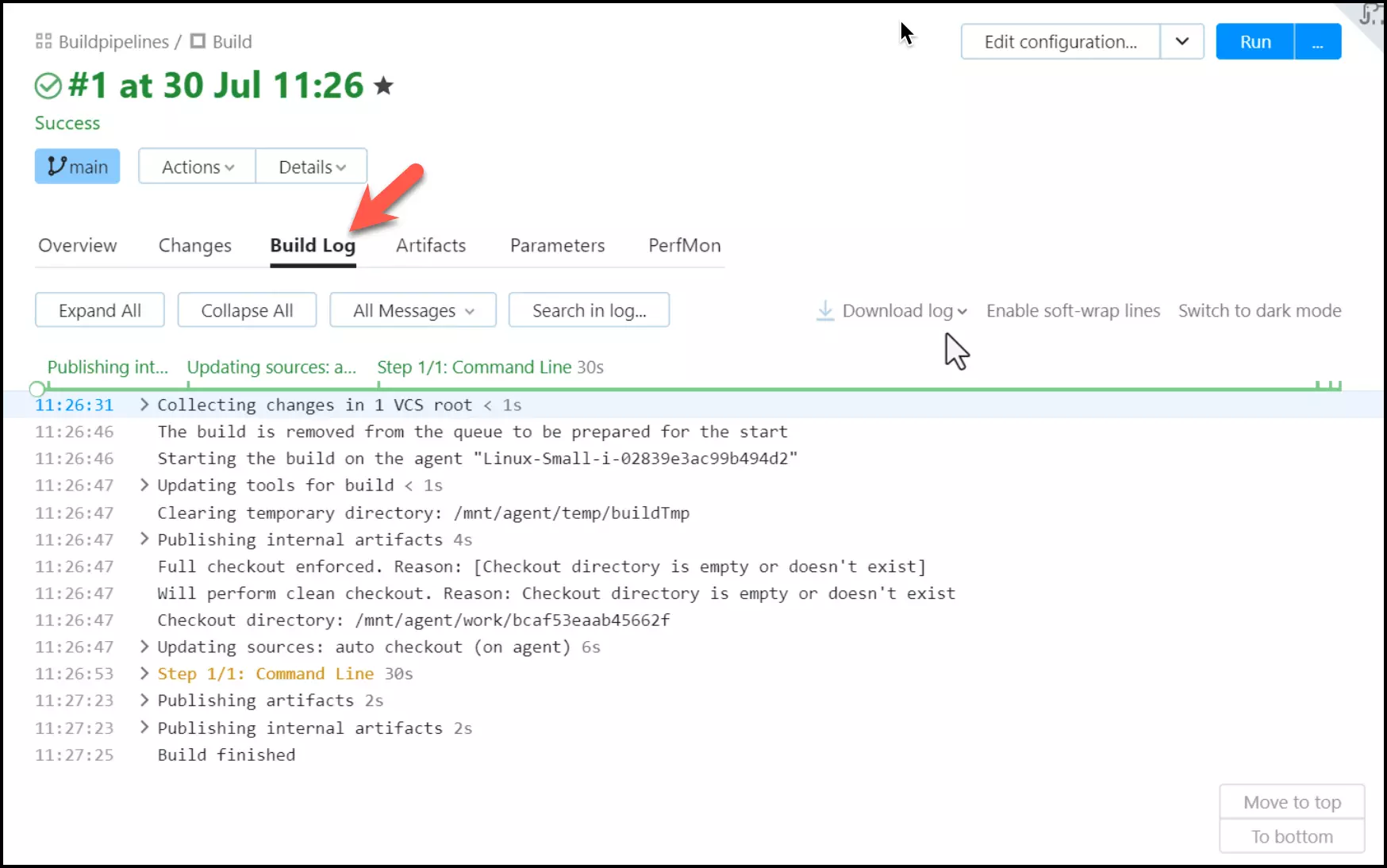Viewport: 1387px width, 868px height.
Task: Click the Expand All button
Action: (x=100, y=310)
